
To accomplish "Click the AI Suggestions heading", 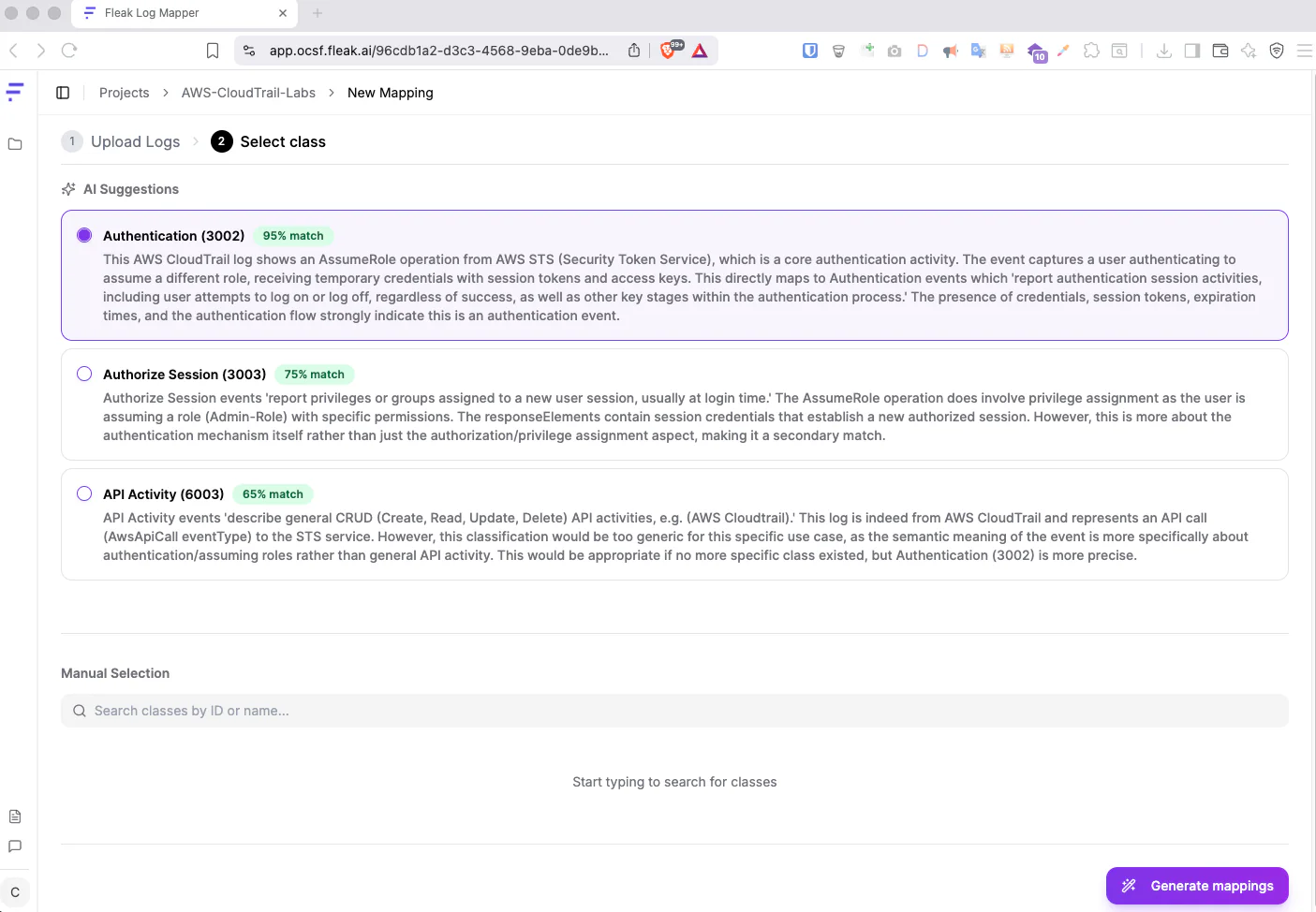I will point(131,189).
